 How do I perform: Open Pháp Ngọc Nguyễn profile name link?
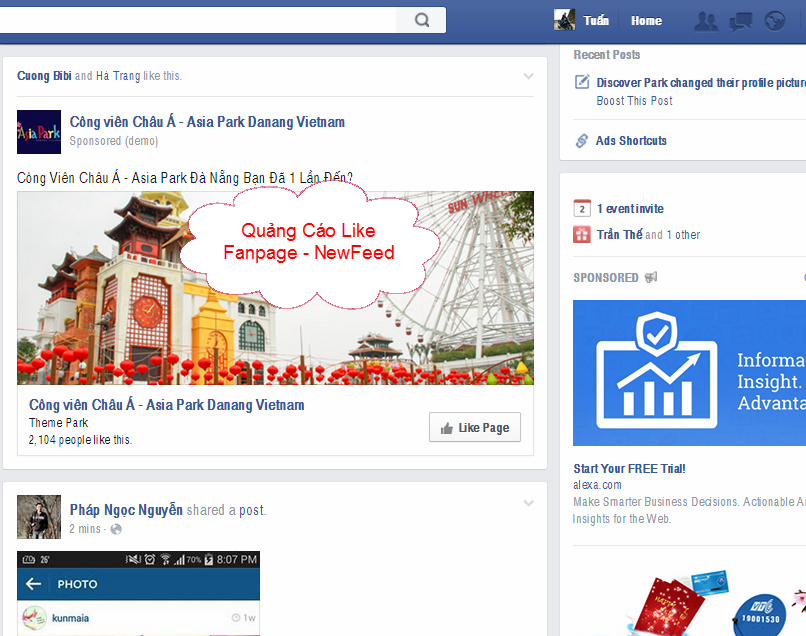[x=126, y=510]
